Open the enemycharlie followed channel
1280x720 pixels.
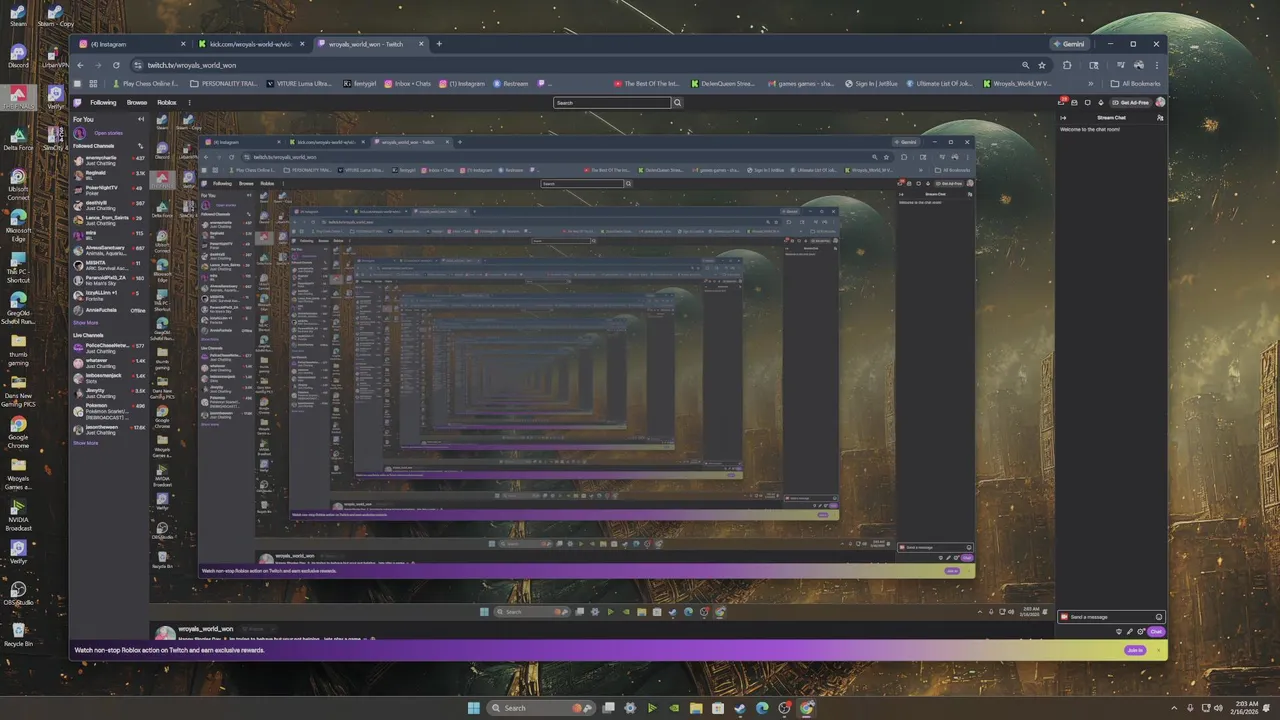tap(108, 160)
